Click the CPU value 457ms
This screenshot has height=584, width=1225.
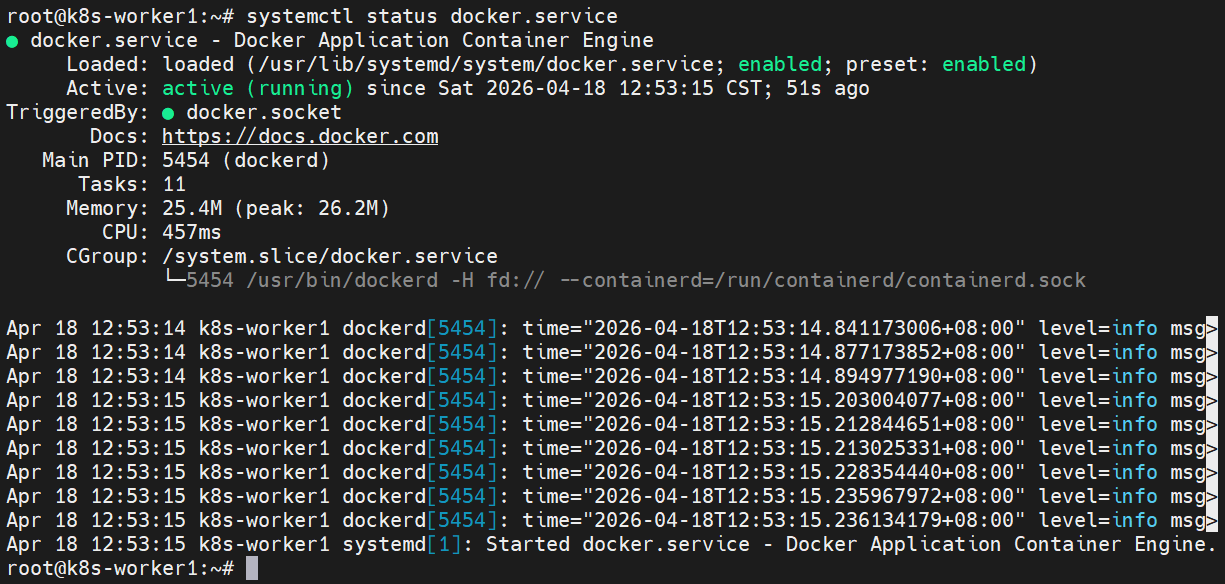point(192,233)
